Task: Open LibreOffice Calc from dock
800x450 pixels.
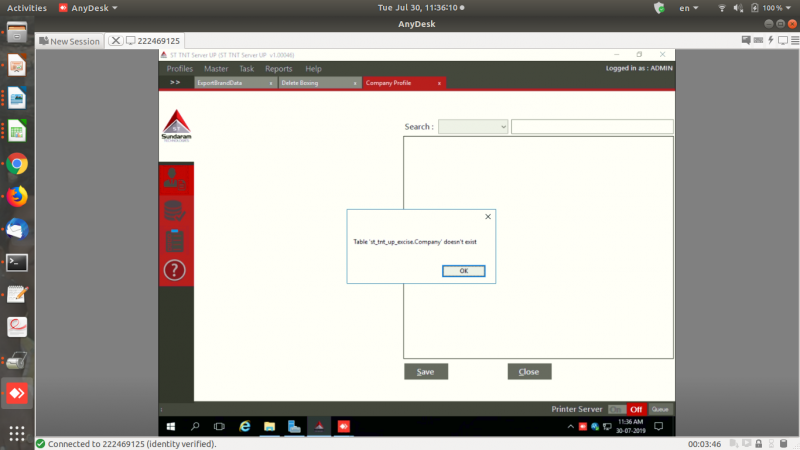Action: [x=17, y=132]
